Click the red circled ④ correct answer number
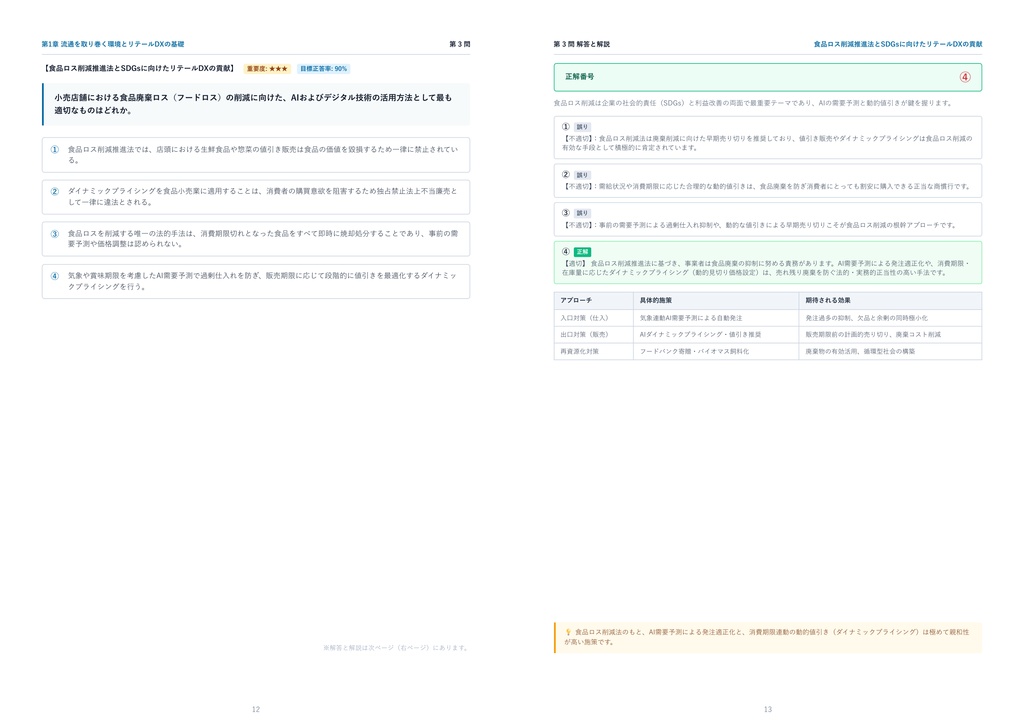This screenshot has width=1024, height=724. point(965,77)
